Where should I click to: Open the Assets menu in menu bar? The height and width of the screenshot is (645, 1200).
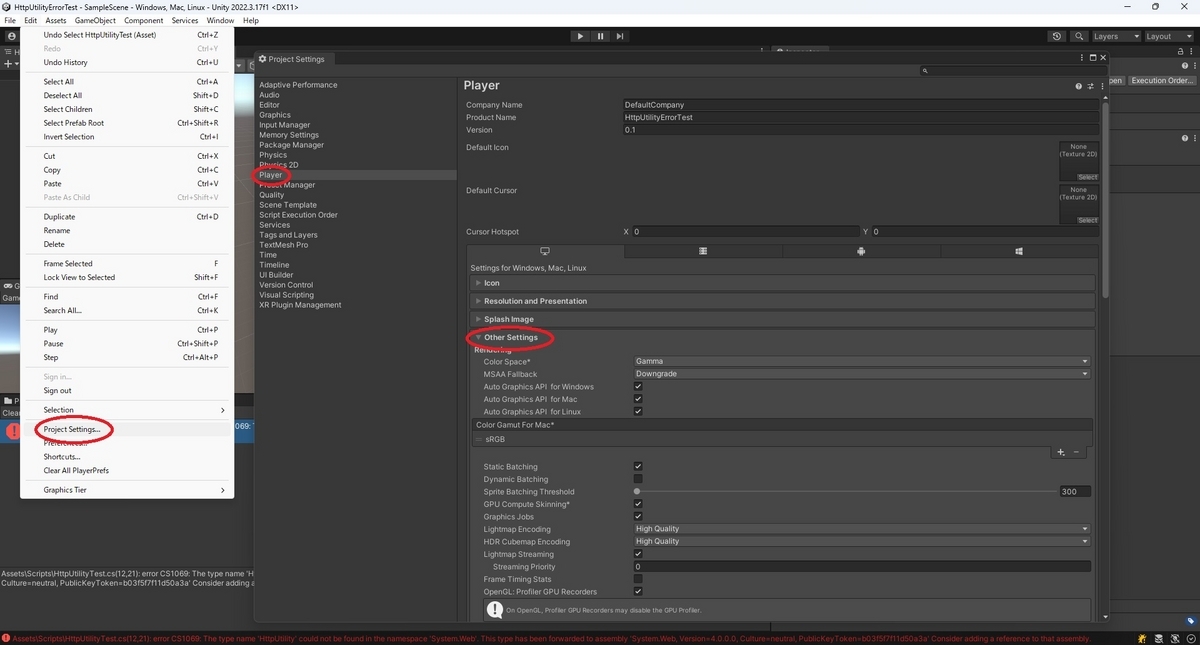click(x=56, y=20)
